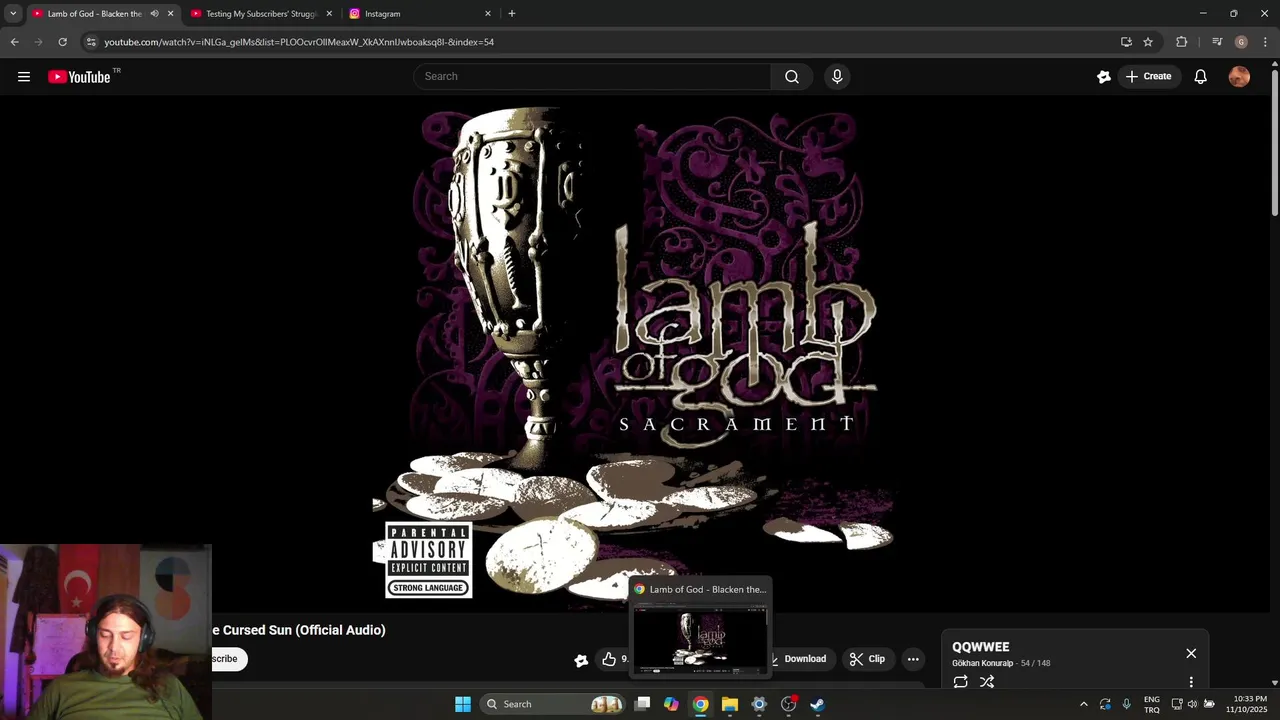This screenshot has height=720, width=1280.
Task: Open the YouTube guide hamburger menu
Action: (24, 76)
